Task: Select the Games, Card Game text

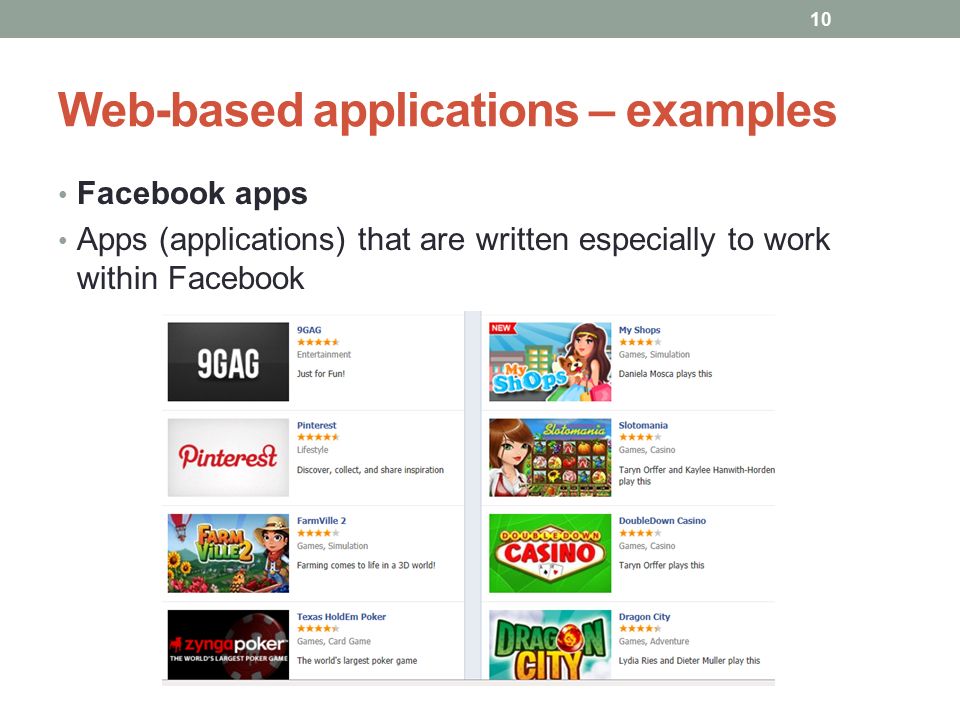Action: (334, 642)
